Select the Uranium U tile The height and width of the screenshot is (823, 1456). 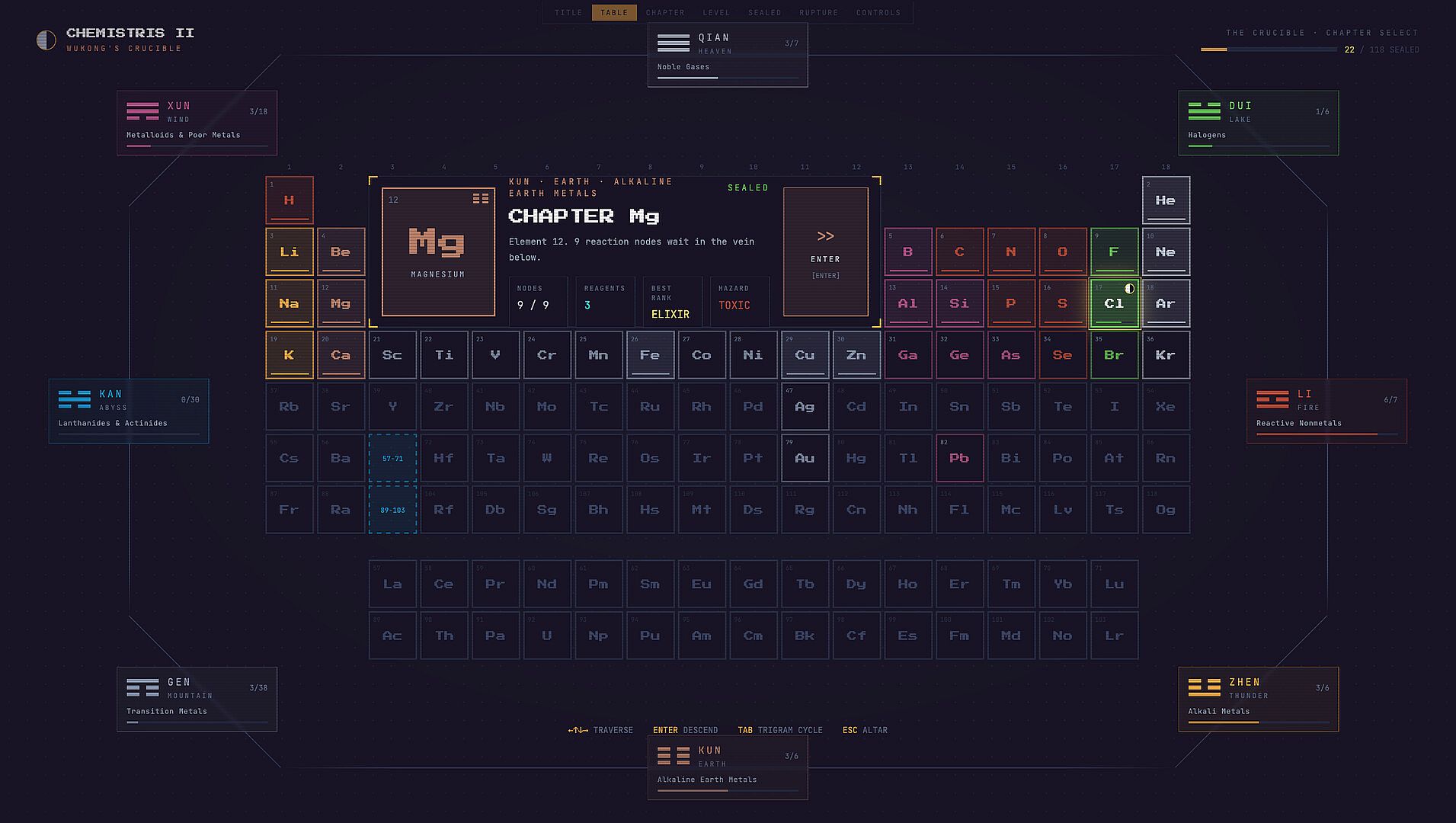tap(547, 636)
